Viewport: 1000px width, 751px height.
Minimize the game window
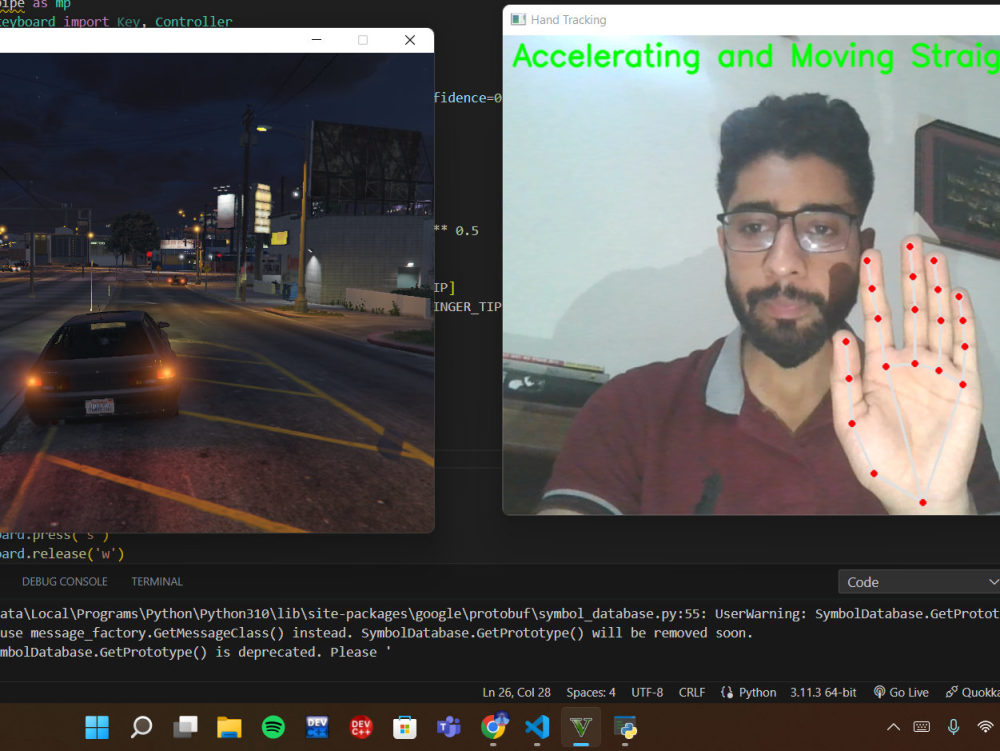316,40
